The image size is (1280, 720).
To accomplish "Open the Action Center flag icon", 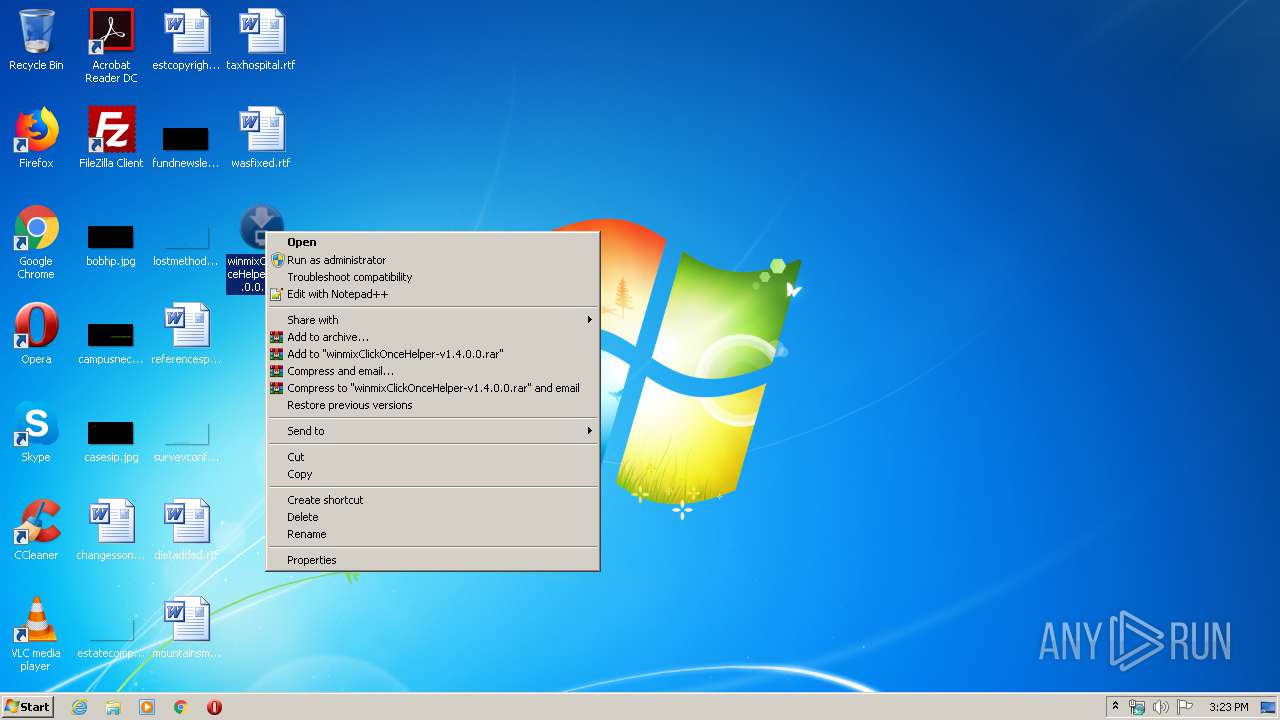I will 1184,707.
